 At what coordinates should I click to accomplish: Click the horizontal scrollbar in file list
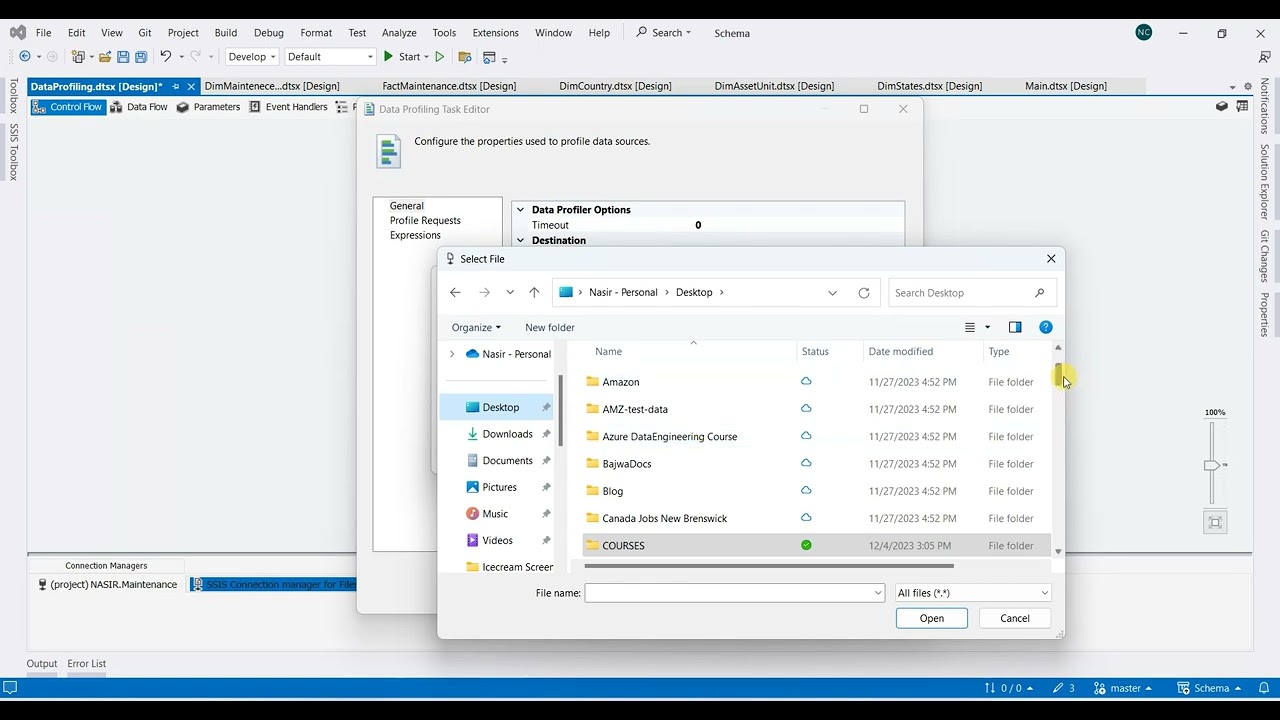[x=768, y=566]
